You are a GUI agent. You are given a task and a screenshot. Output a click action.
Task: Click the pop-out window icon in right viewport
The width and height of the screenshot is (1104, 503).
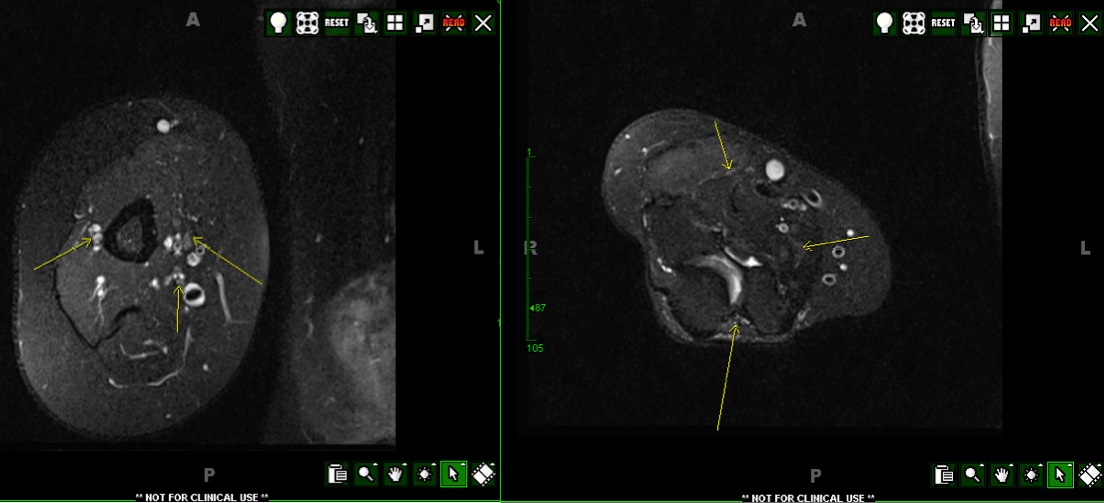point(1031,23)
